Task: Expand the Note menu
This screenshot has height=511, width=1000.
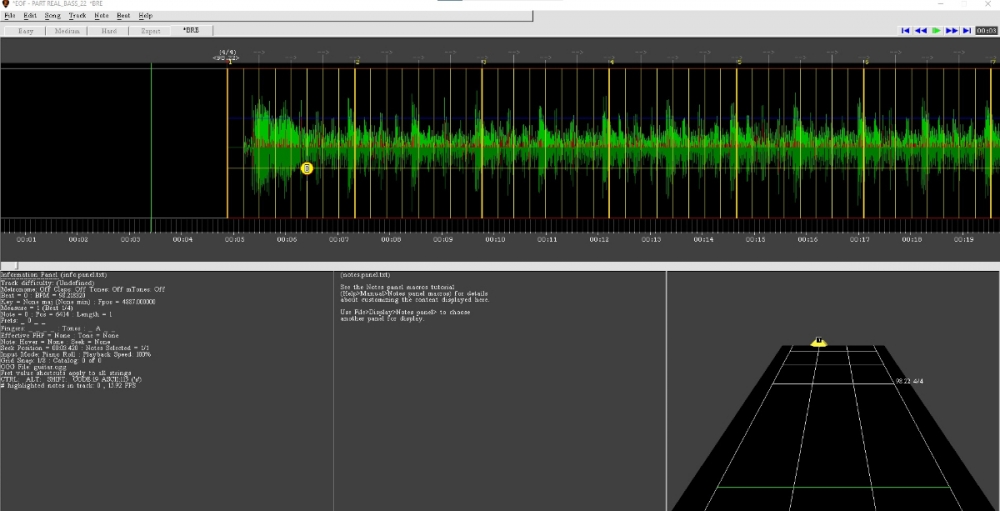Action: [x=101, y=16]
